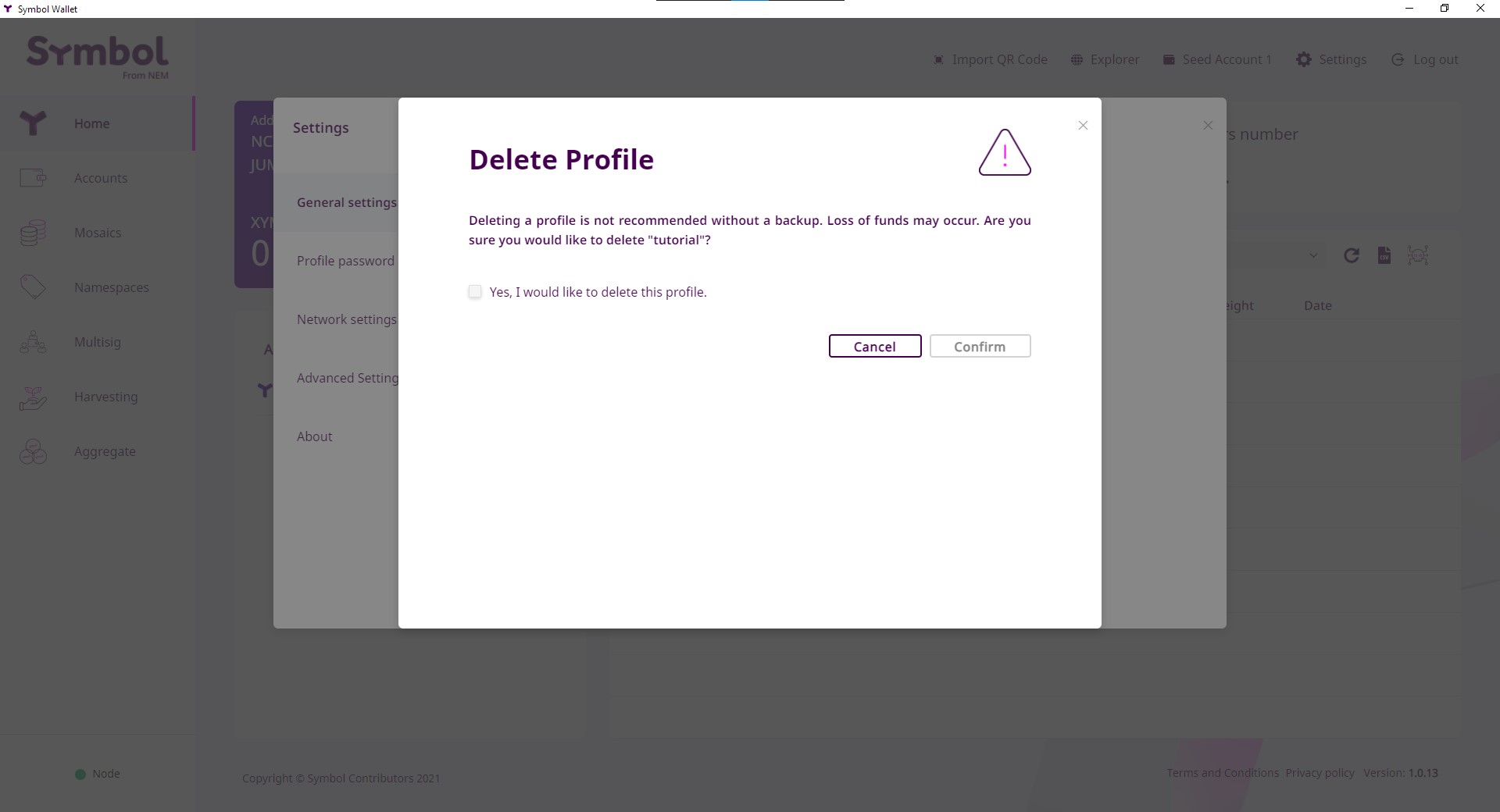
Task: Open General settings tab
Action: (346, 203)
